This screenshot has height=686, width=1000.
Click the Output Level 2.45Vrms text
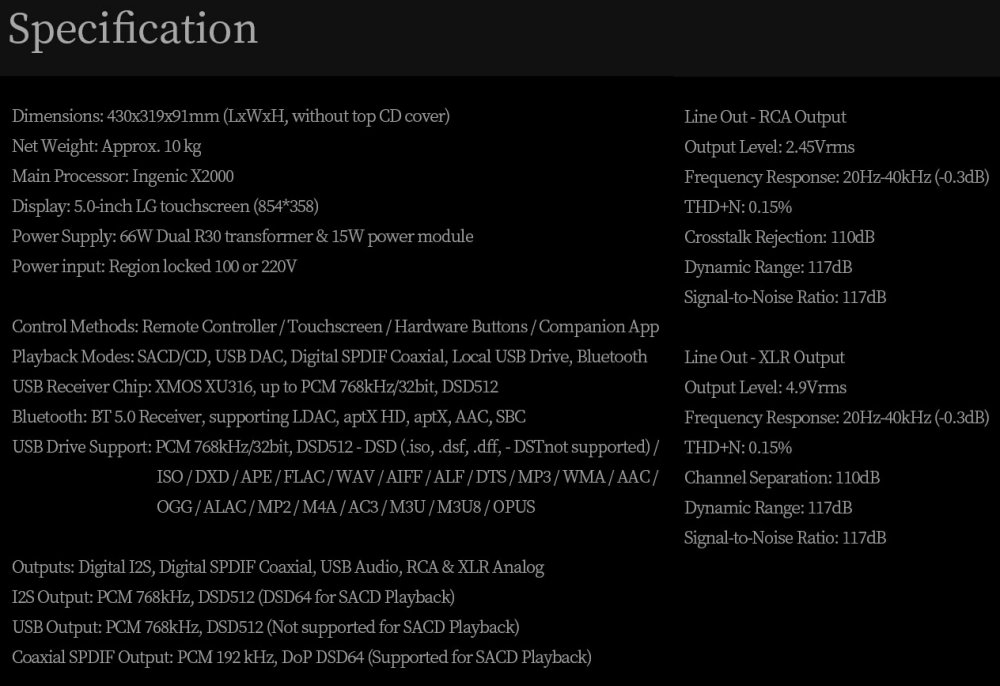click(769, 147)
